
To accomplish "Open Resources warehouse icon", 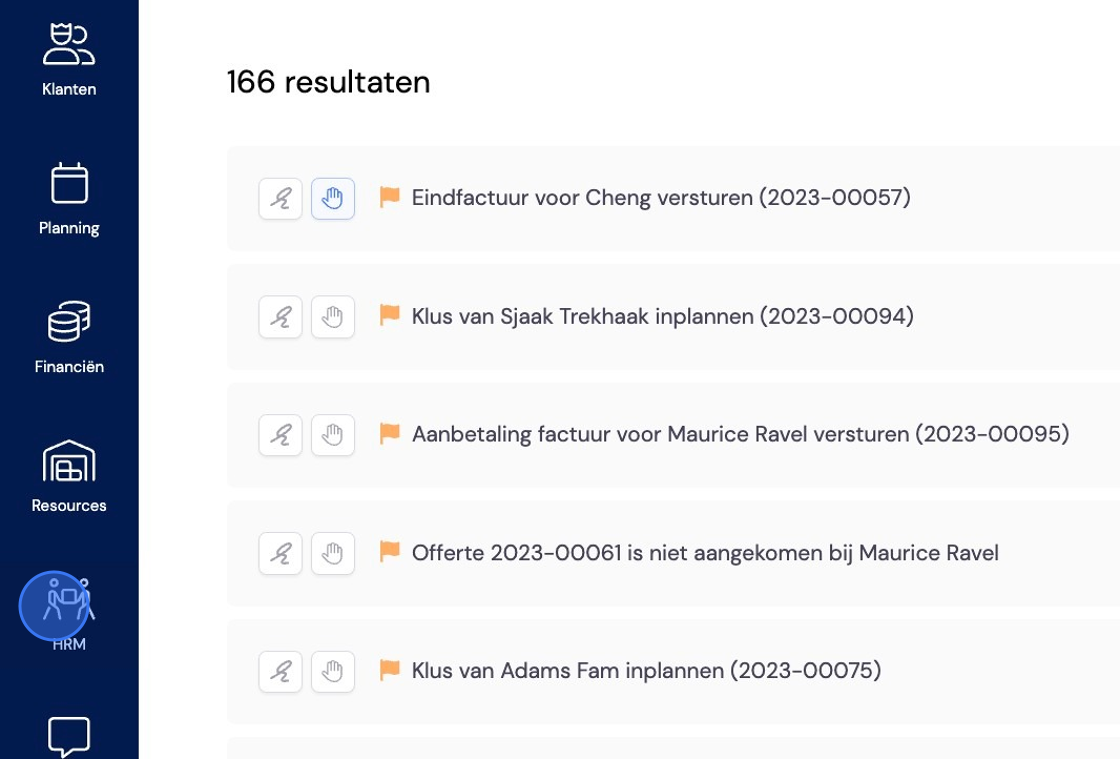I will pyautogui.click(x=69, y=461).
